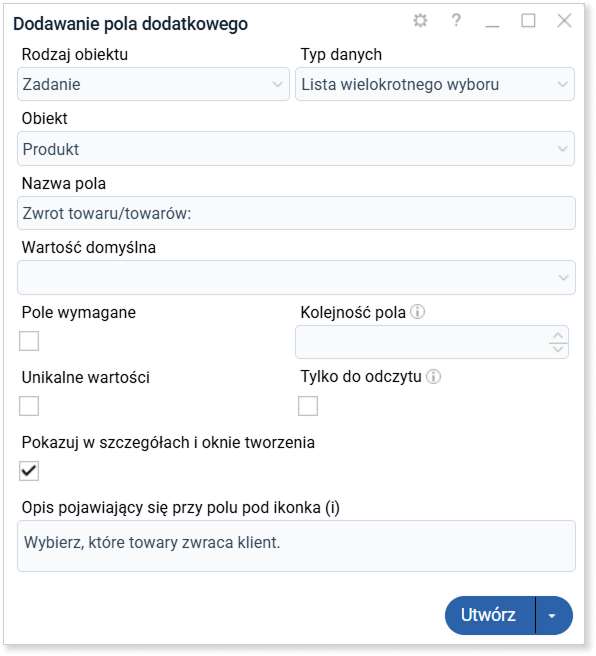596x656 pixels.
Task: Click the Utwórz button
Action: (x=490, y=615)
